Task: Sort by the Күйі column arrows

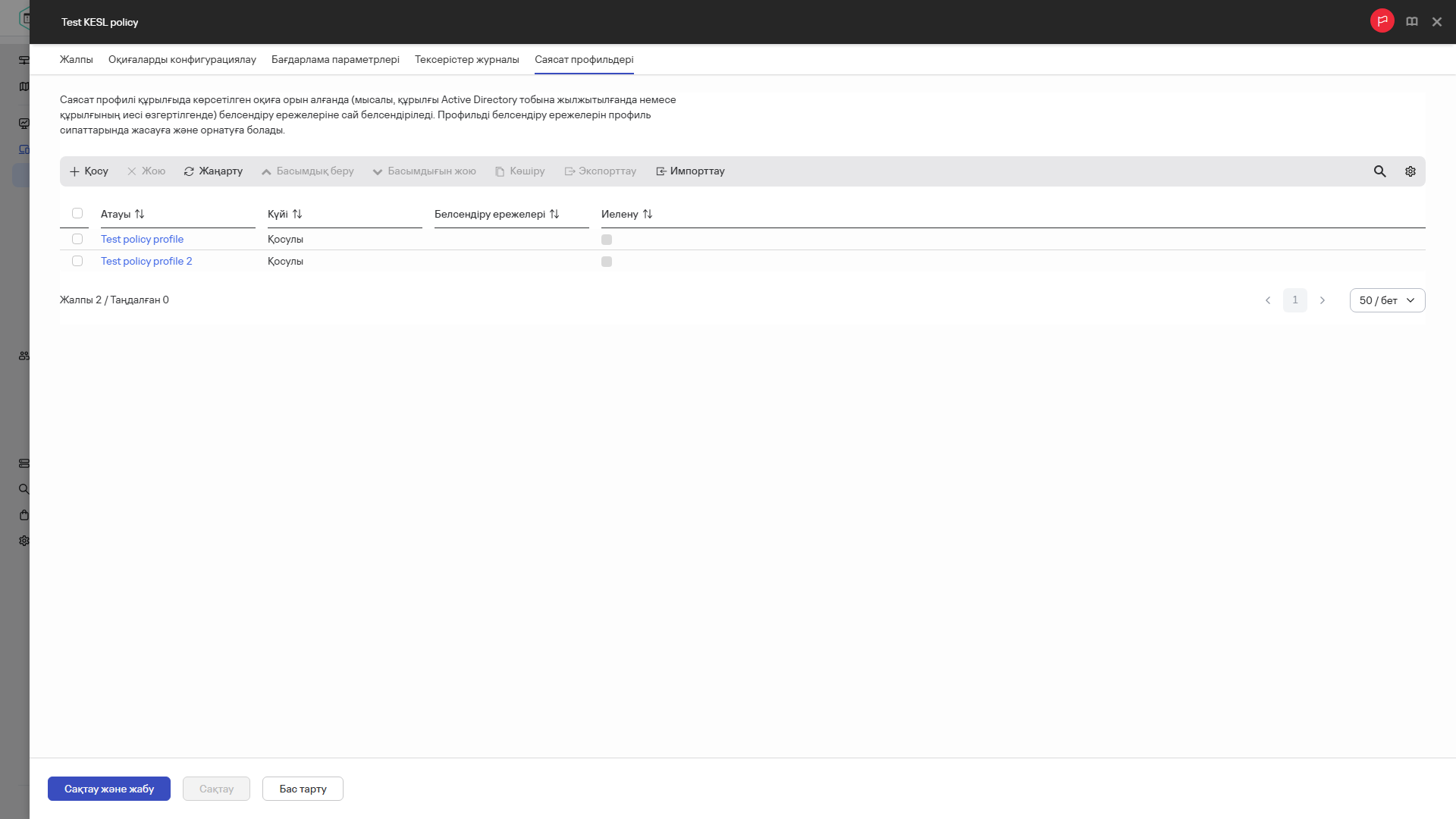Action: [x=297, y=215]
